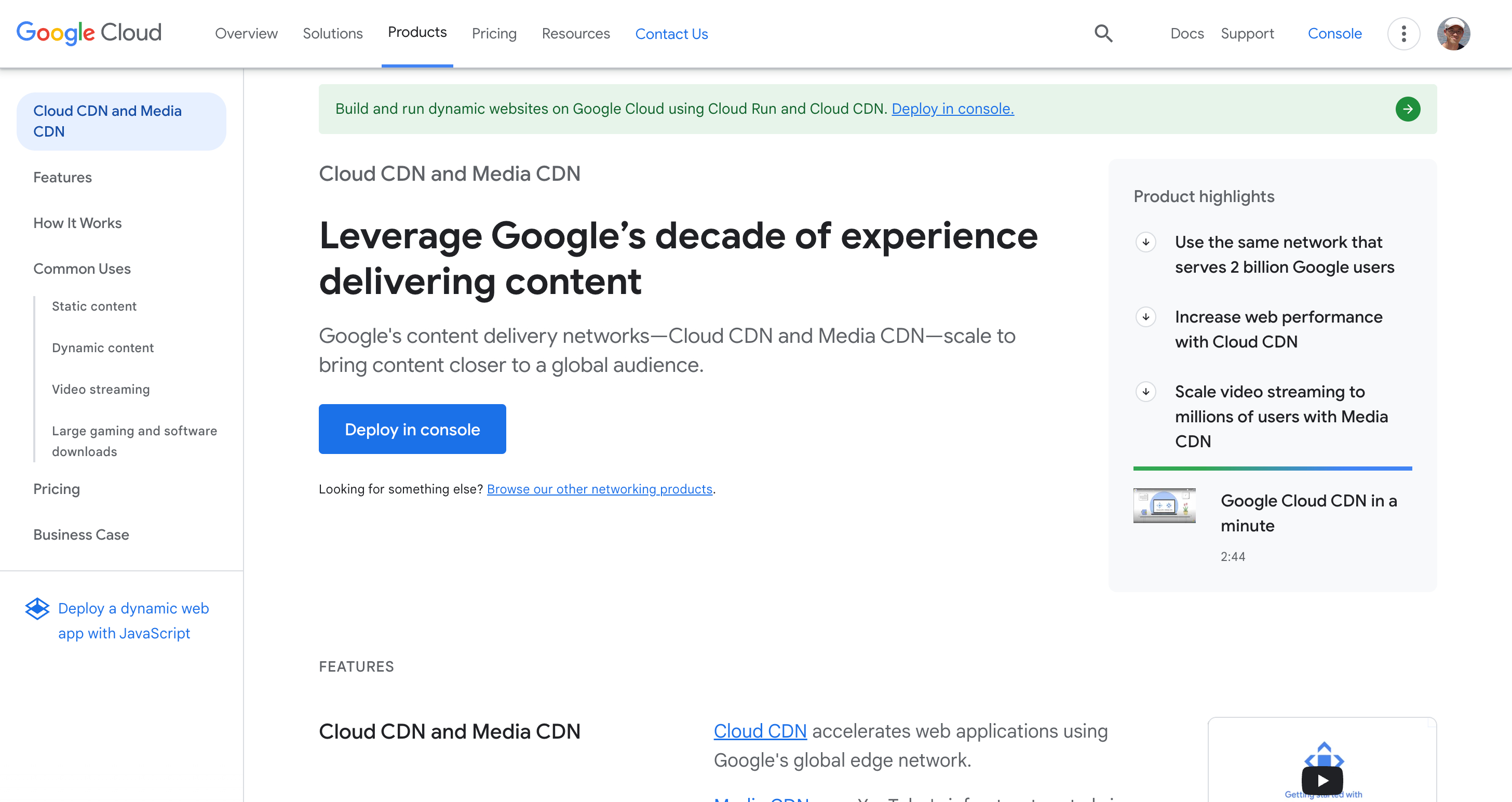Screen dimensions: 1512x802
Task: Open the user account avatar
Action: click(x=1453, y=33)
